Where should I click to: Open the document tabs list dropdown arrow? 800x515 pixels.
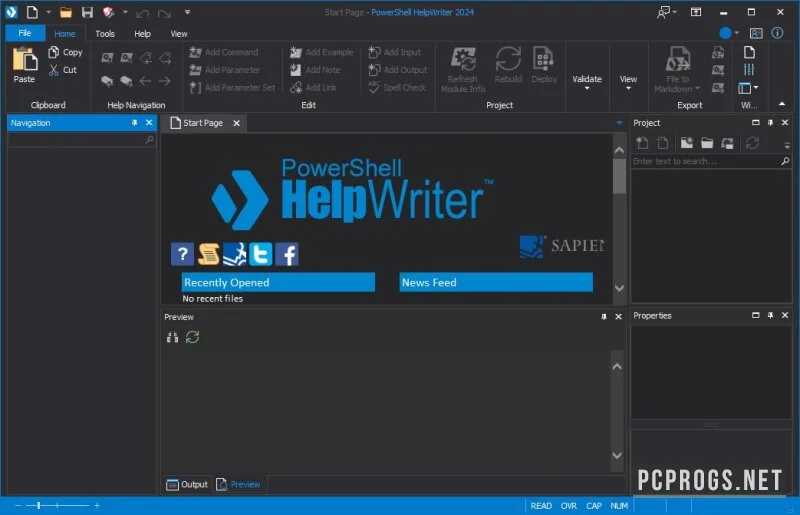[x=619, y=123]
